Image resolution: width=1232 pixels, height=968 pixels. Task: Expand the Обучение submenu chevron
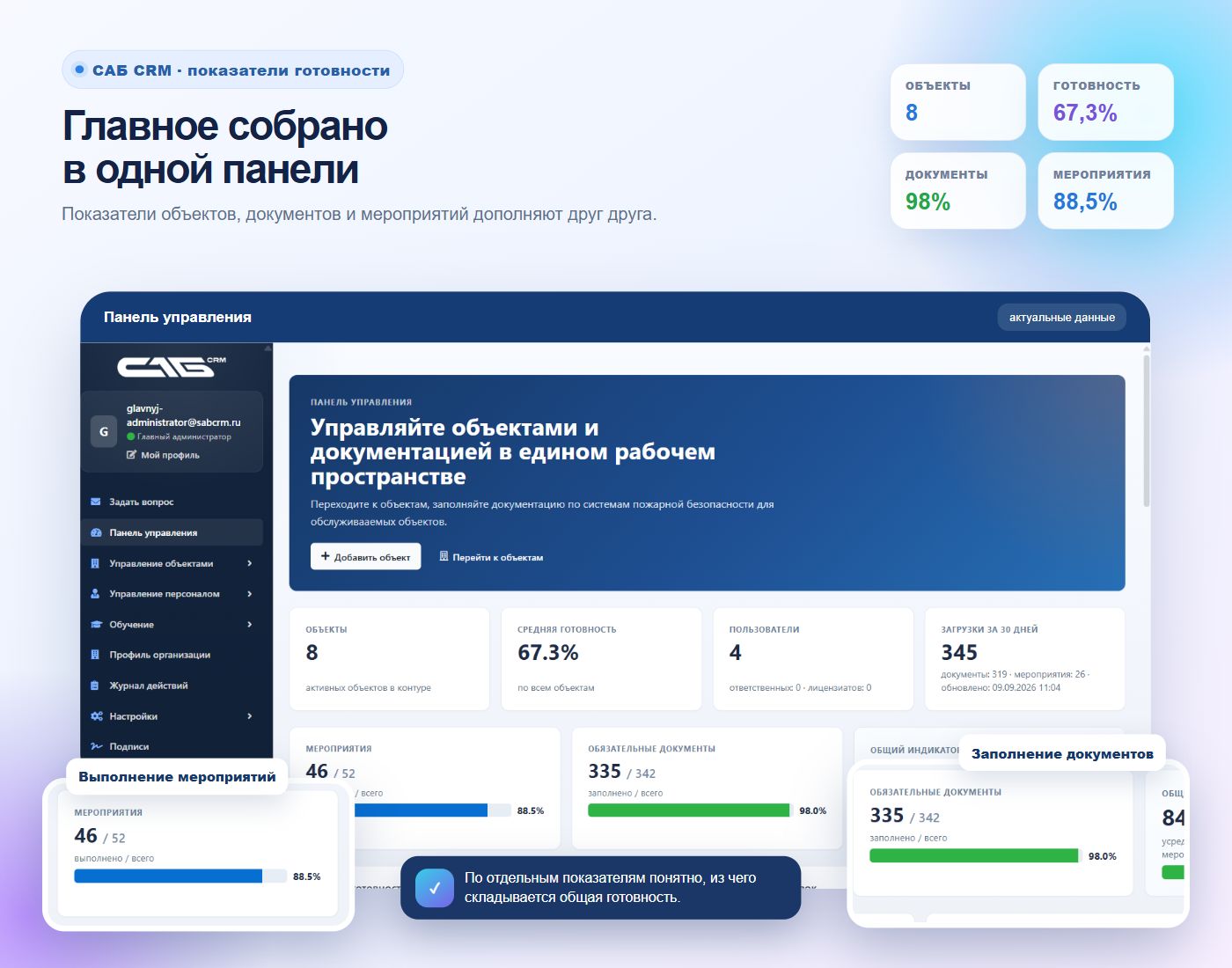coord(250,625)
